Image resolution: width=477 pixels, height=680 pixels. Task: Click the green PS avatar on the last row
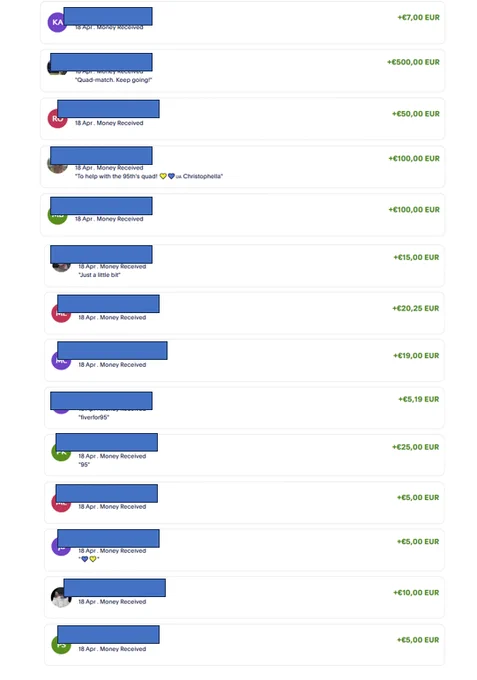[x=61, y=645]
